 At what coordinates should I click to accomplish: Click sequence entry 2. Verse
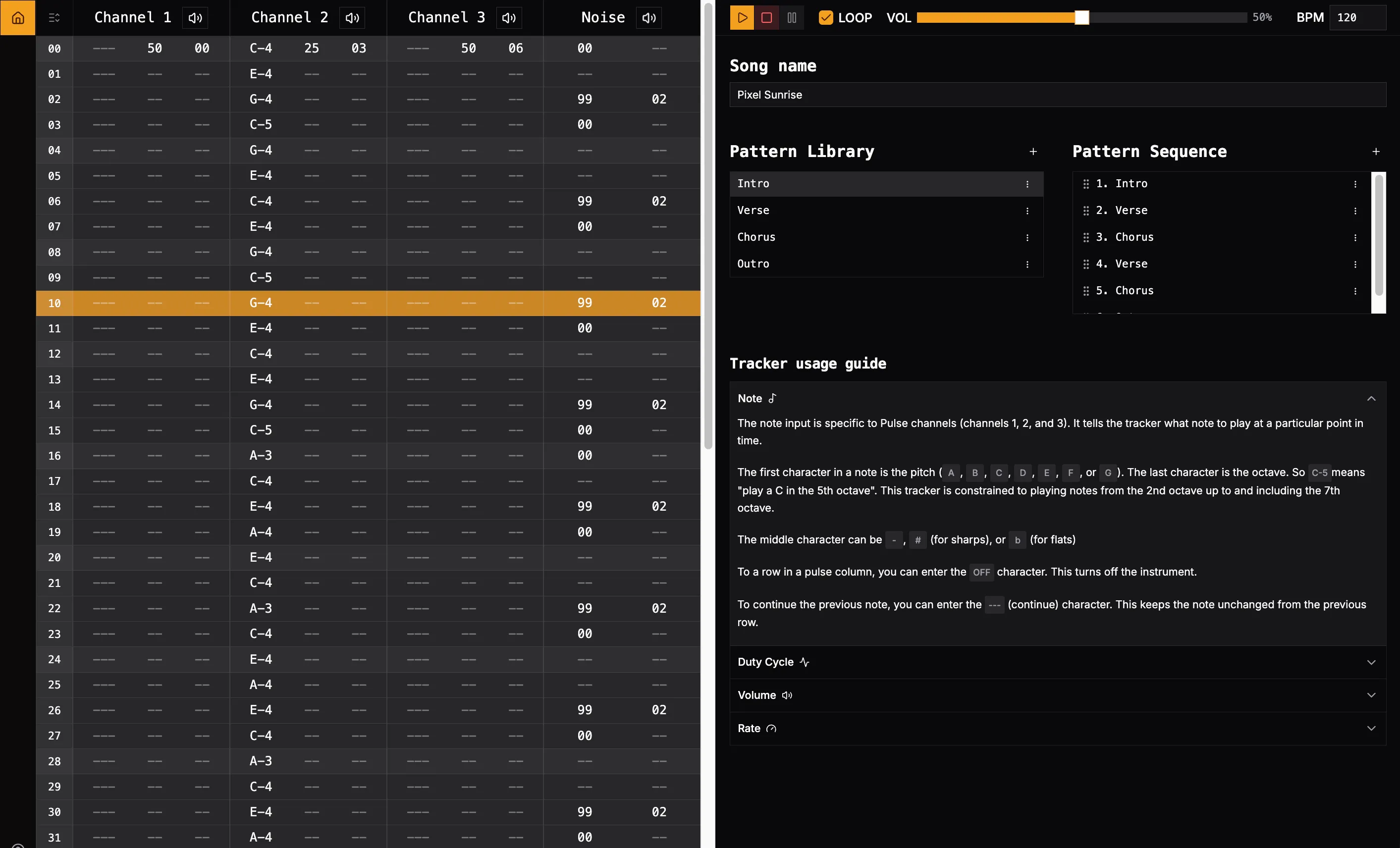pos(1222,211)
